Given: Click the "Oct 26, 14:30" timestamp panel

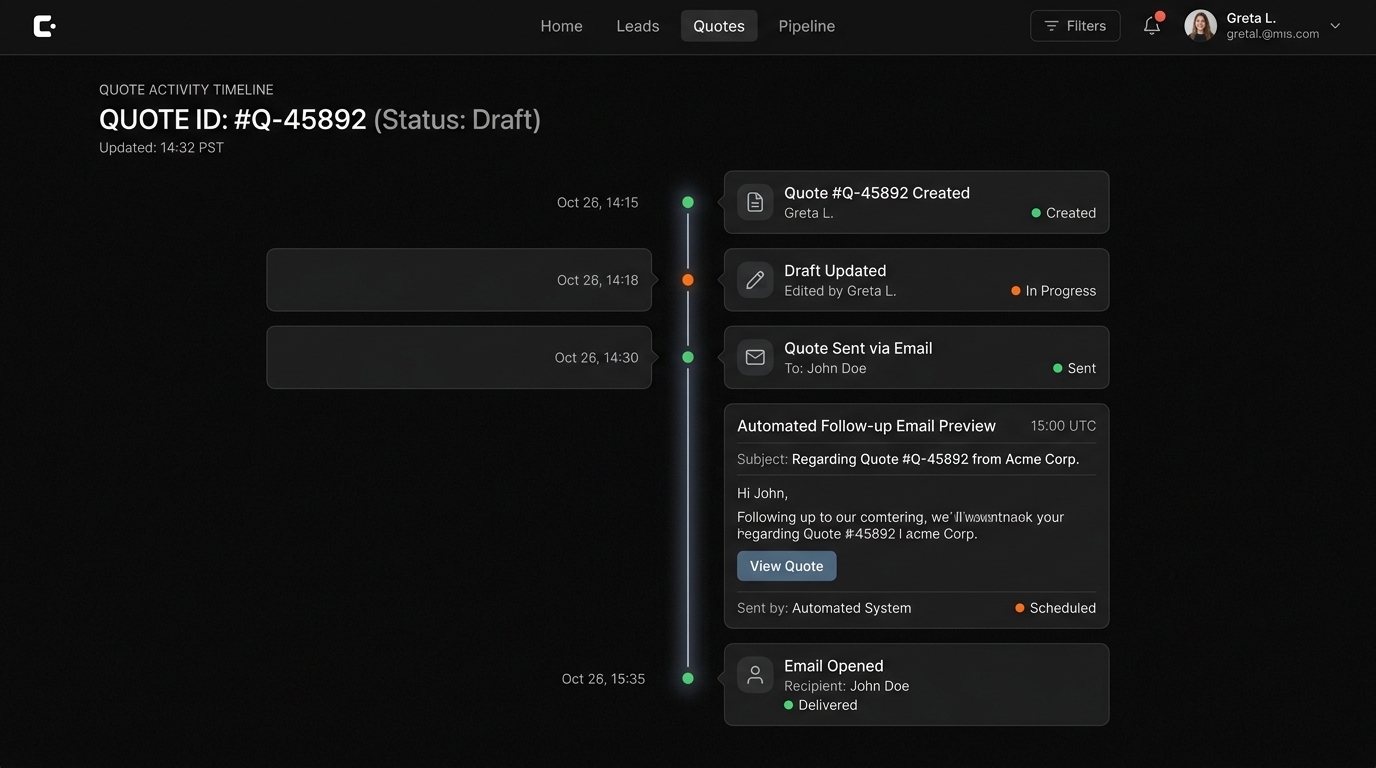Looking at the screenshot, I should [459, 357].
